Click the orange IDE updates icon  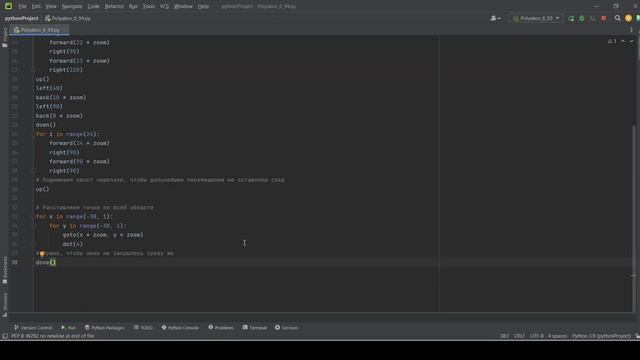(628, 18)
